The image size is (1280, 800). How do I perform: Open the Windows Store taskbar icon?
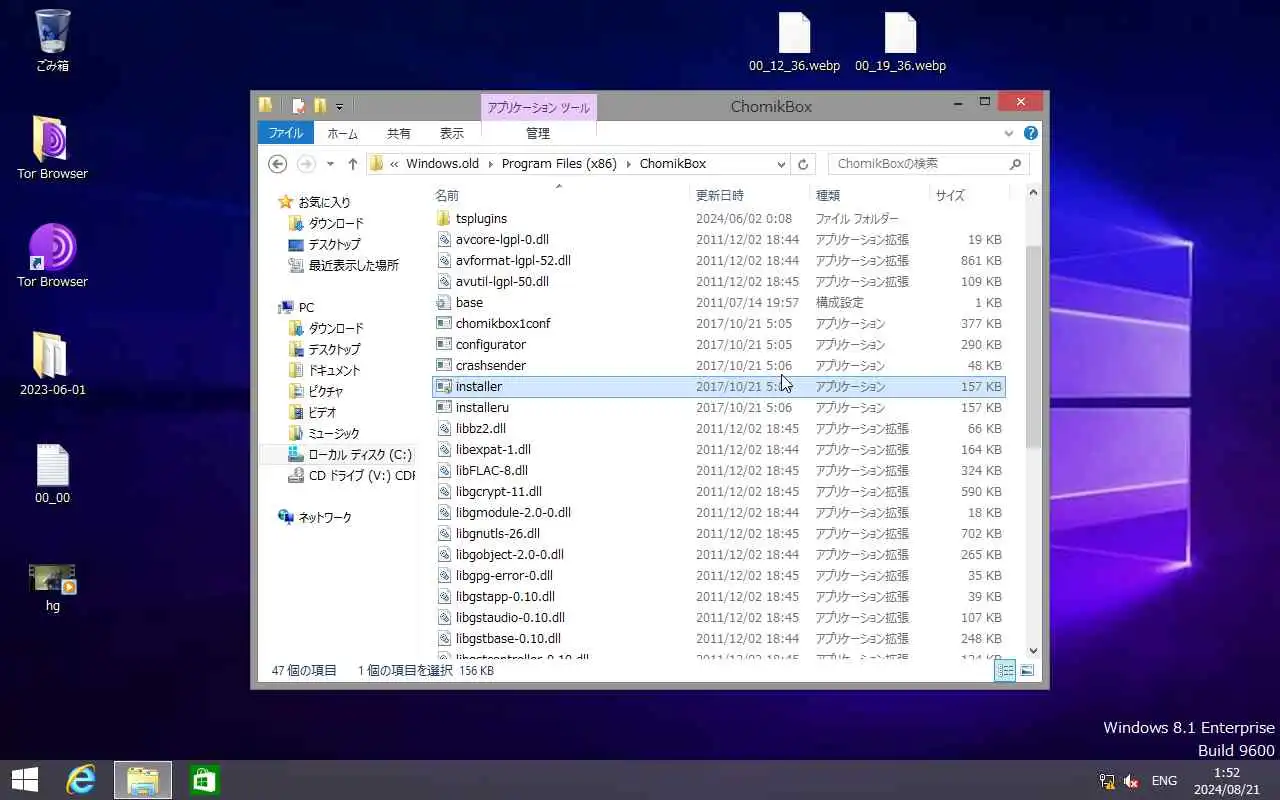click(205, 780)
